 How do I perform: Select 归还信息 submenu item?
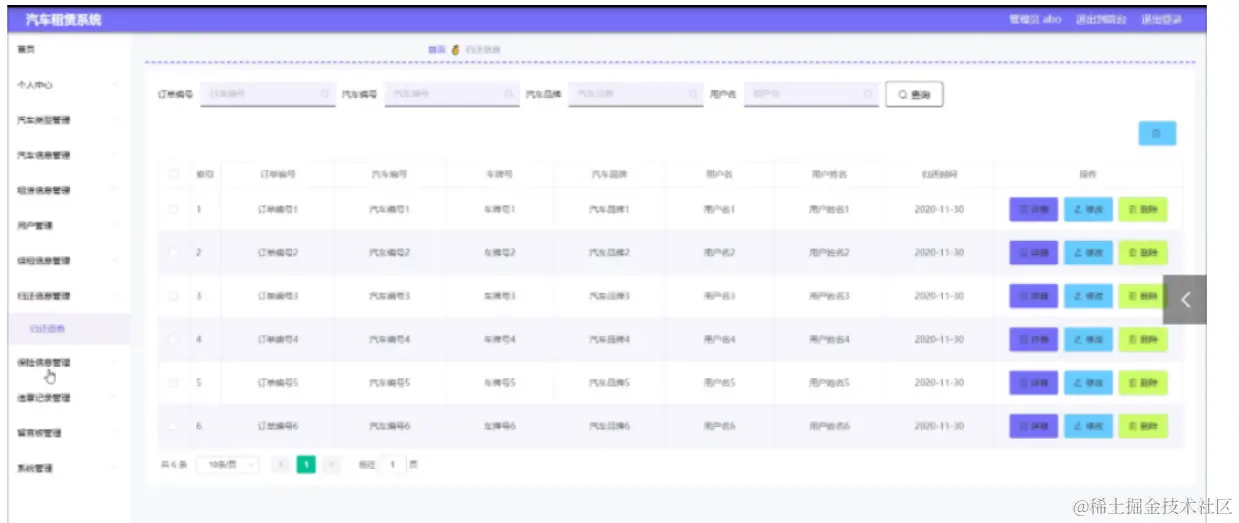[68, 329]
